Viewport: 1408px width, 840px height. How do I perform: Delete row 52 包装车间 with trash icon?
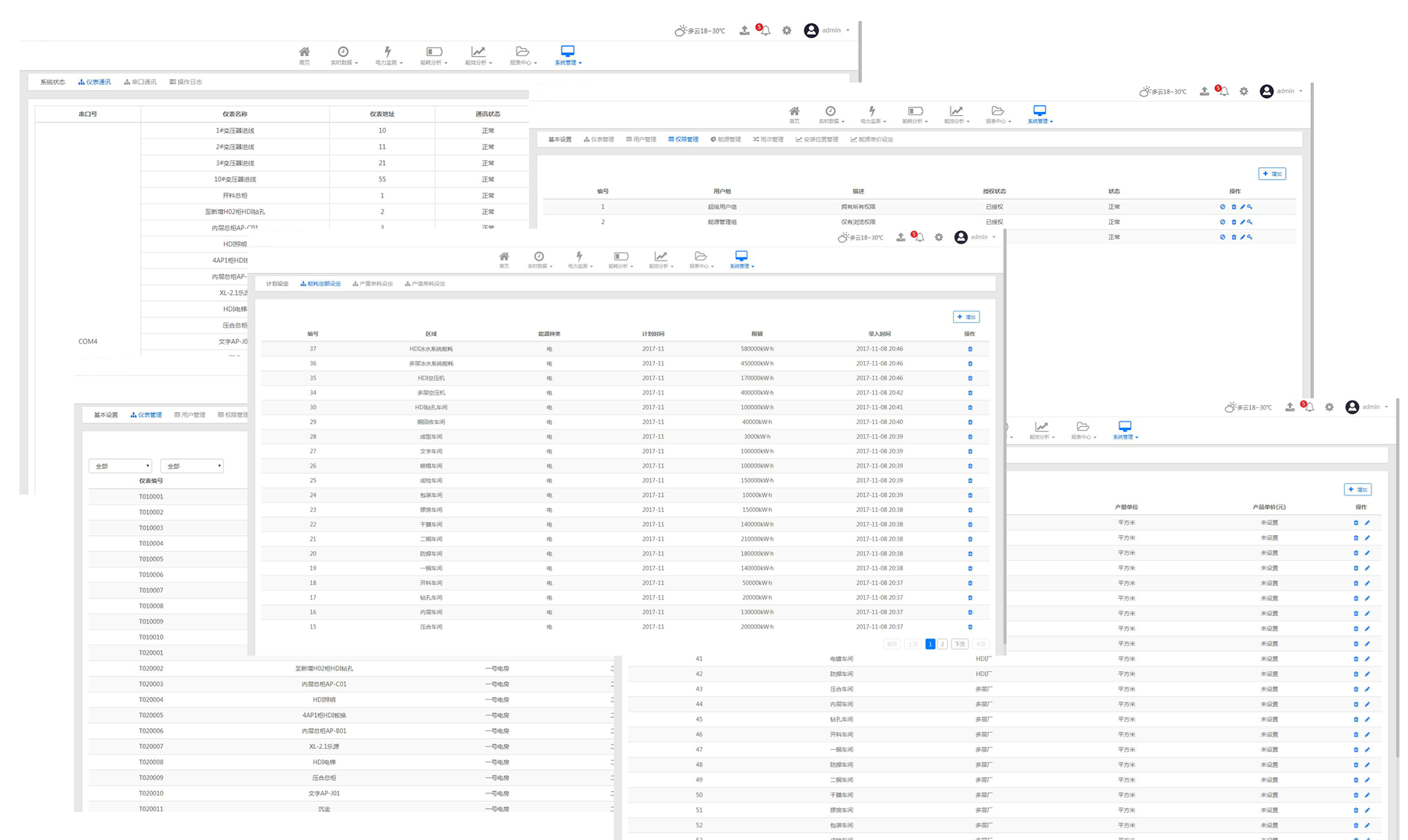(1356, 825)
